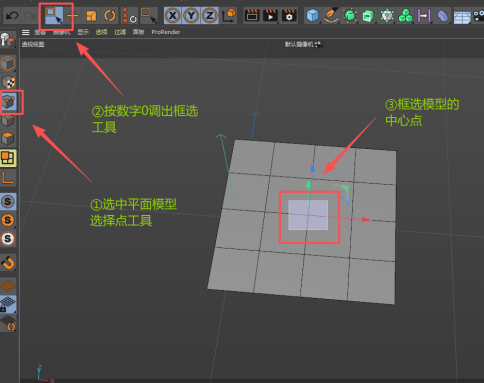Screen dimensions: 484x383
Task: Switch to Texture mode checkered cube
Action: 8,82
